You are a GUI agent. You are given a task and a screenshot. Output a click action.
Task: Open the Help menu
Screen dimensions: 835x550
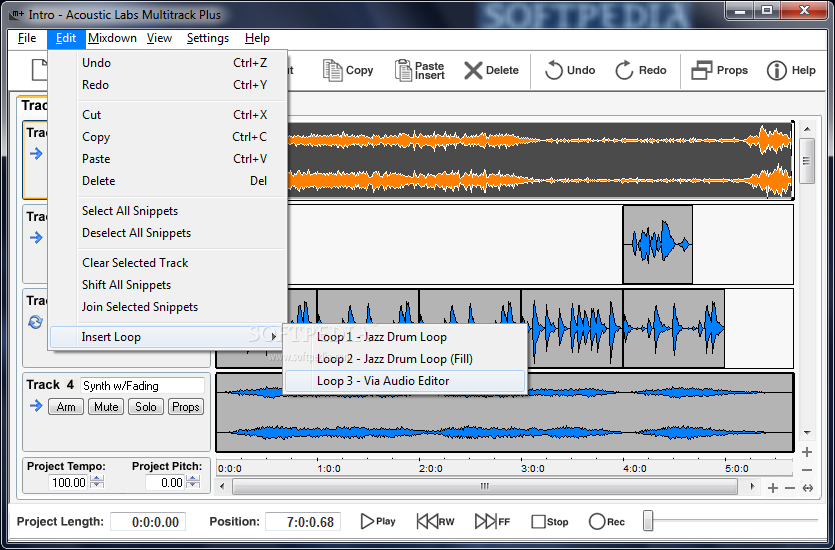tap(257, 38)
